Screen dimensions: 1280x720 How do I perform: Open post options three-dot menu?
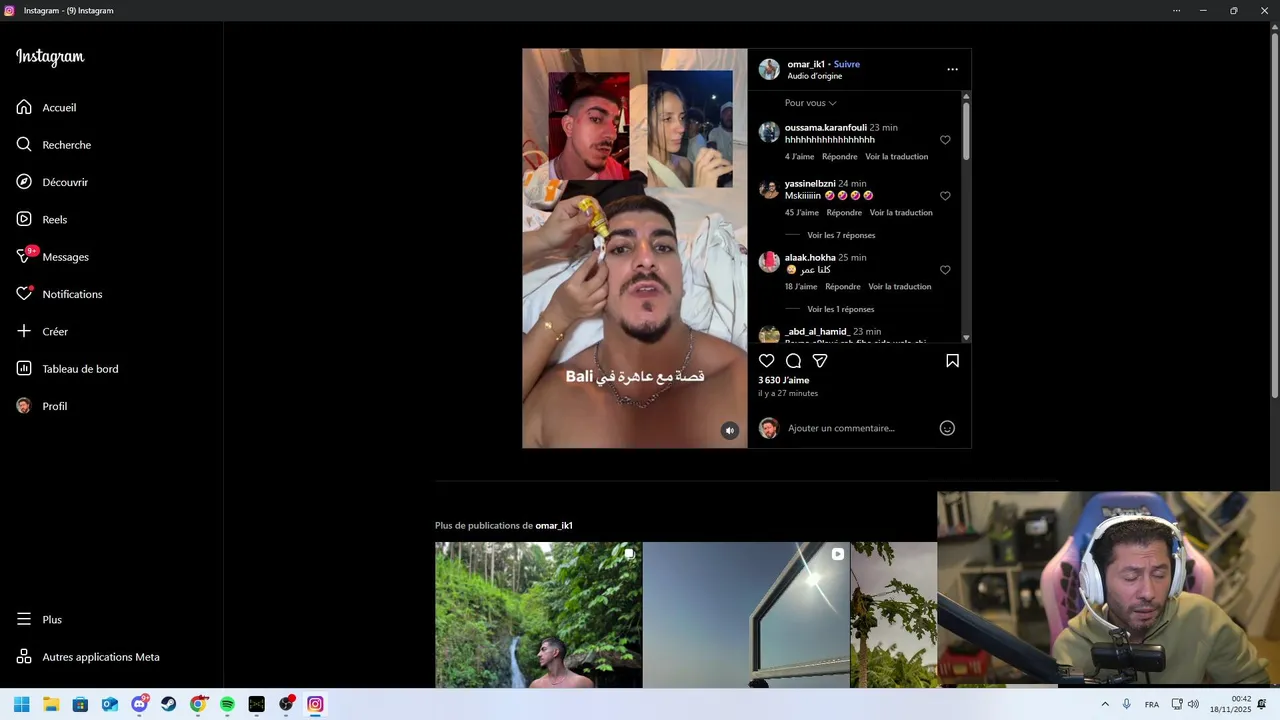click(x=952, y=69)
